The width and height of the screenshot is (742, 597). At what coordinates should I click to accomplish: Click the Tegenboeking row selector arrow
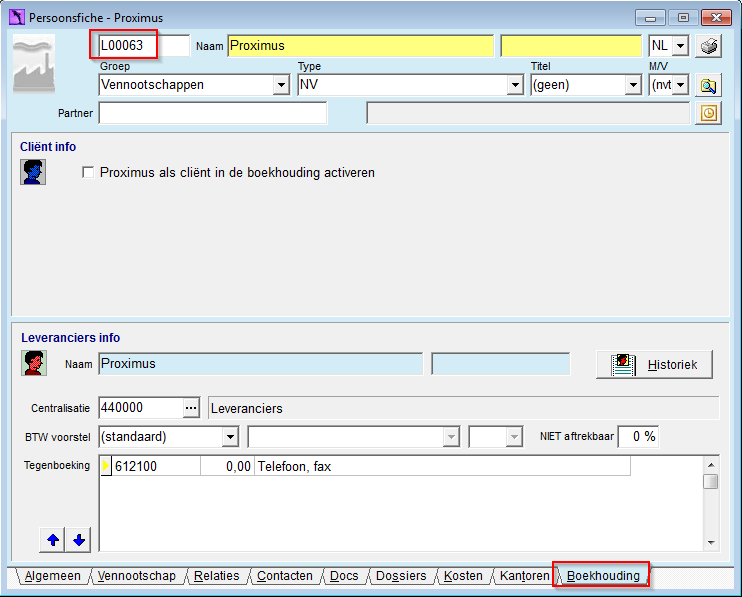click(106, 466)
